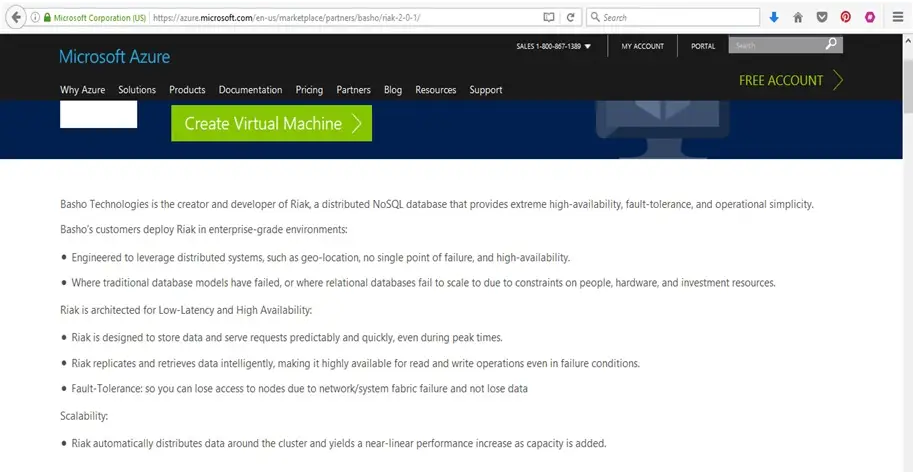Click Azure site search magnifier icon
Viewport: 913px width, 472px height.
[831, 44]
